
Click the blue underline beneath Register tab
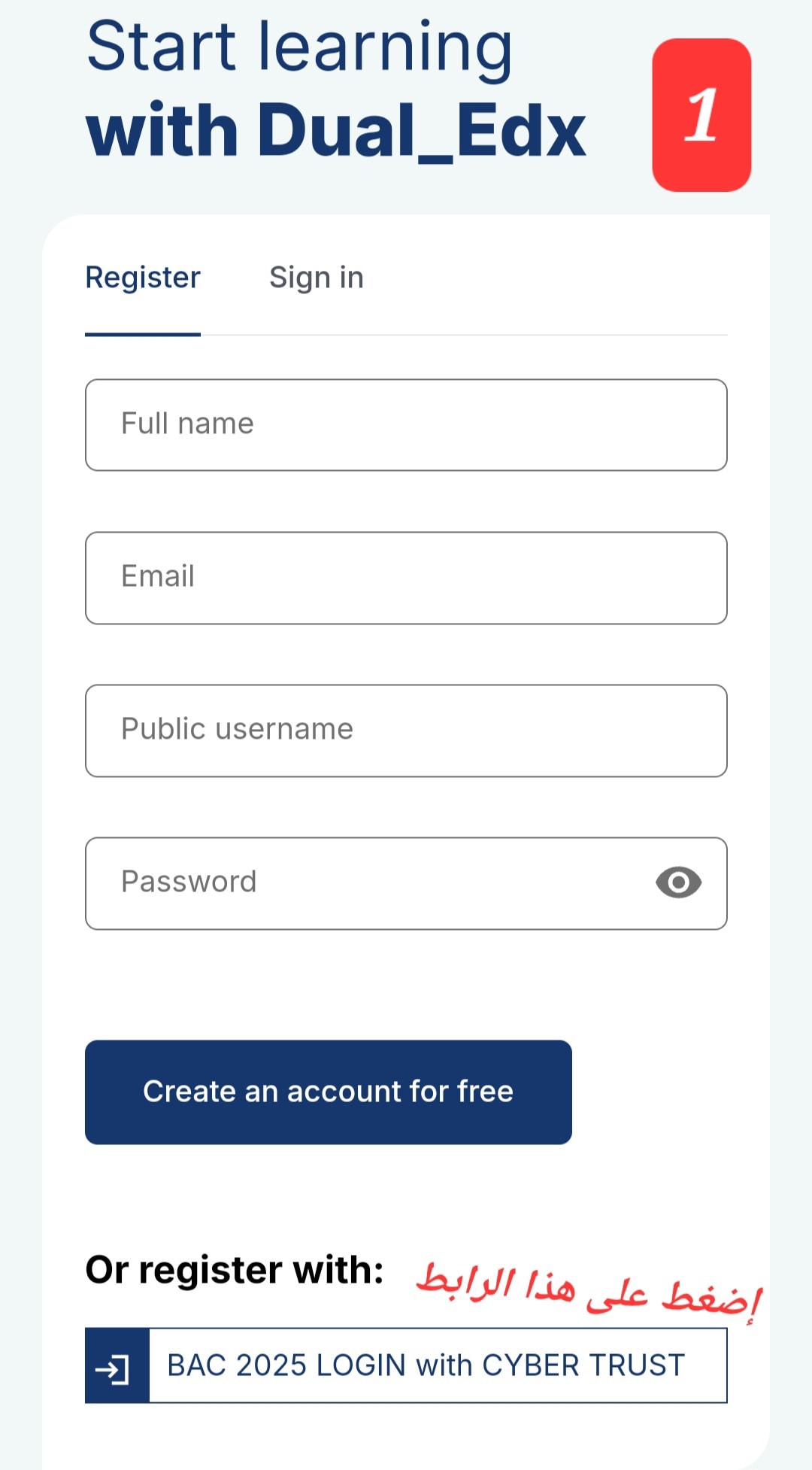(x=143, y=334)
